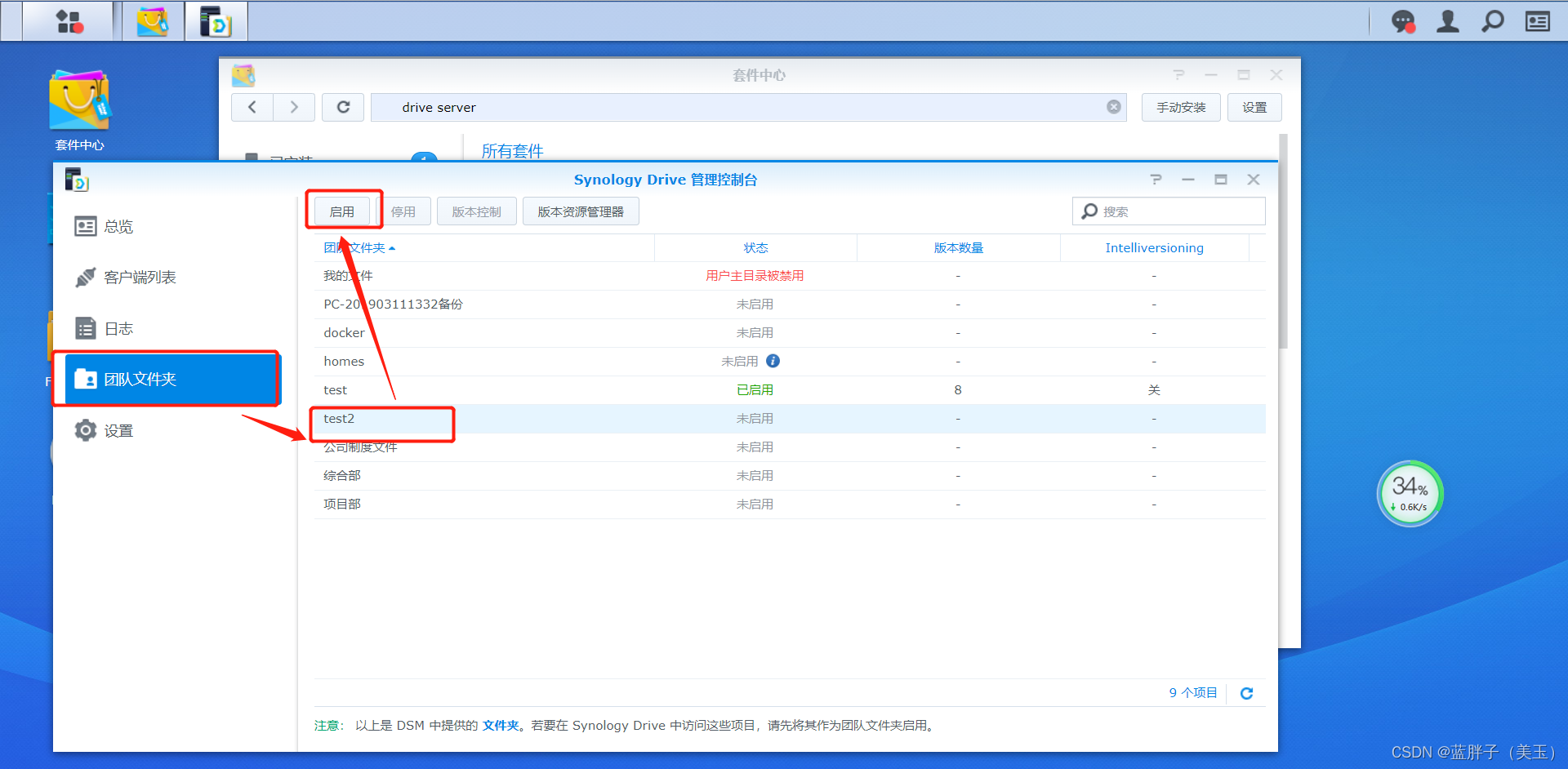Click the drive server search box
The width and height of the screenshot is (1568, 769).
(x=749, y=107)
